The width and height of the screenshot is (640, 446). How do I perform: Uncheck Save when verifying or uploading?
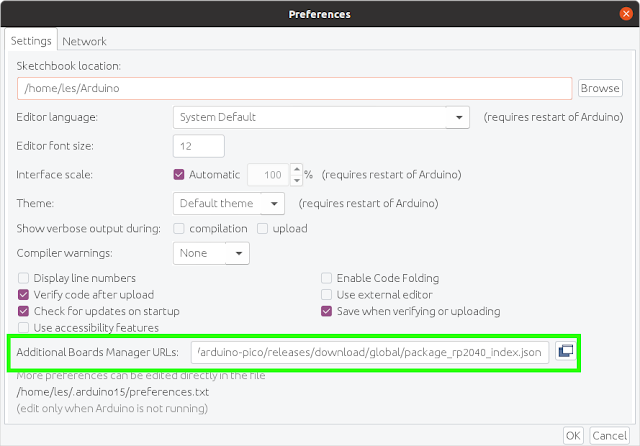327,311
